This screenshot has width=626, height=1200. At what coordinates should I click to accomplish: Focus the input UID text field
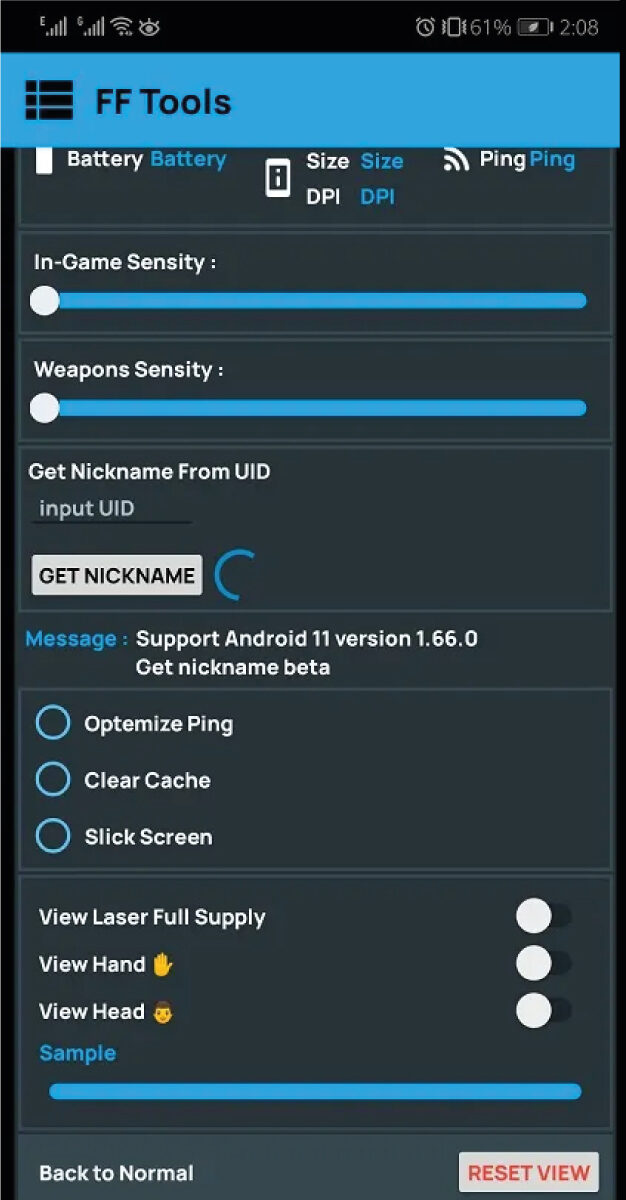pyautogui.click(x=111, y=509)
